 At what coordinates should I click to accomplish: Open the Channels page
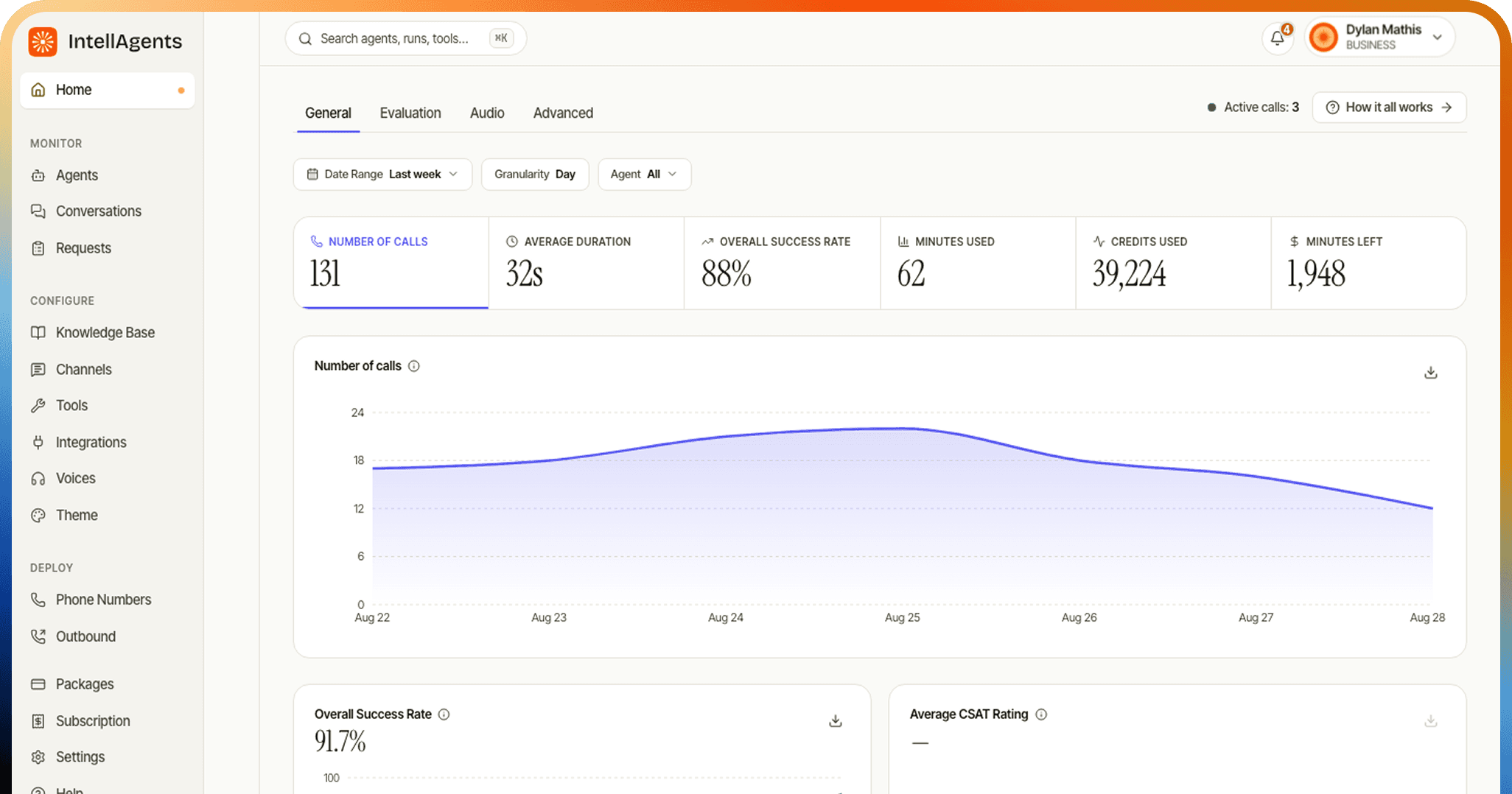pos(71,369)
